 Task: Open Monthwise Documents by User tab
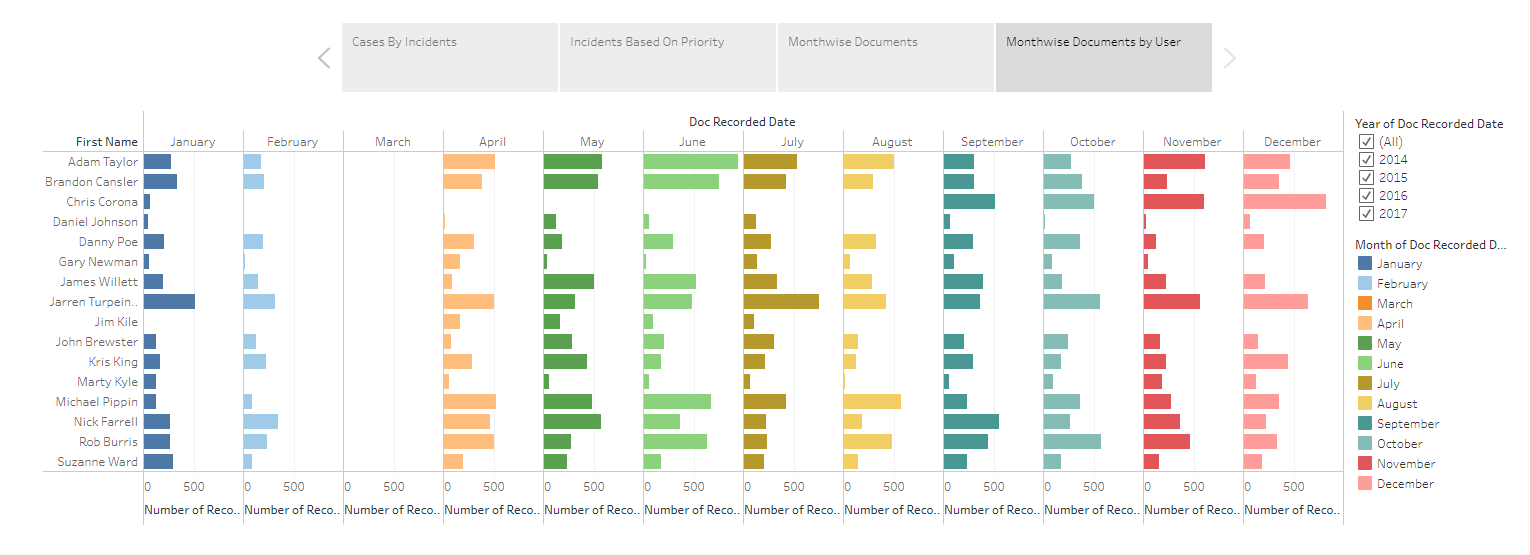(x=1104, y=58)
